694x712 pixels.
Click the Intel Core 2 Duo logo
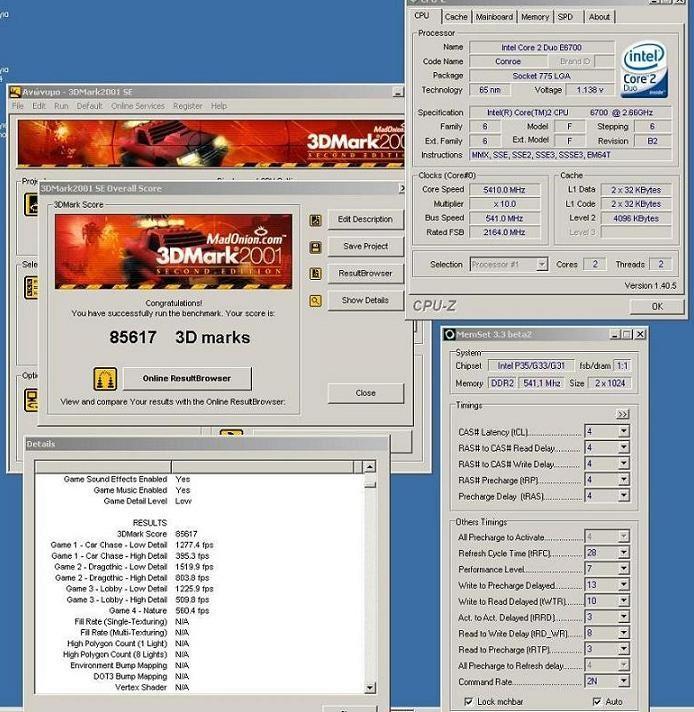tap(644, 69)
